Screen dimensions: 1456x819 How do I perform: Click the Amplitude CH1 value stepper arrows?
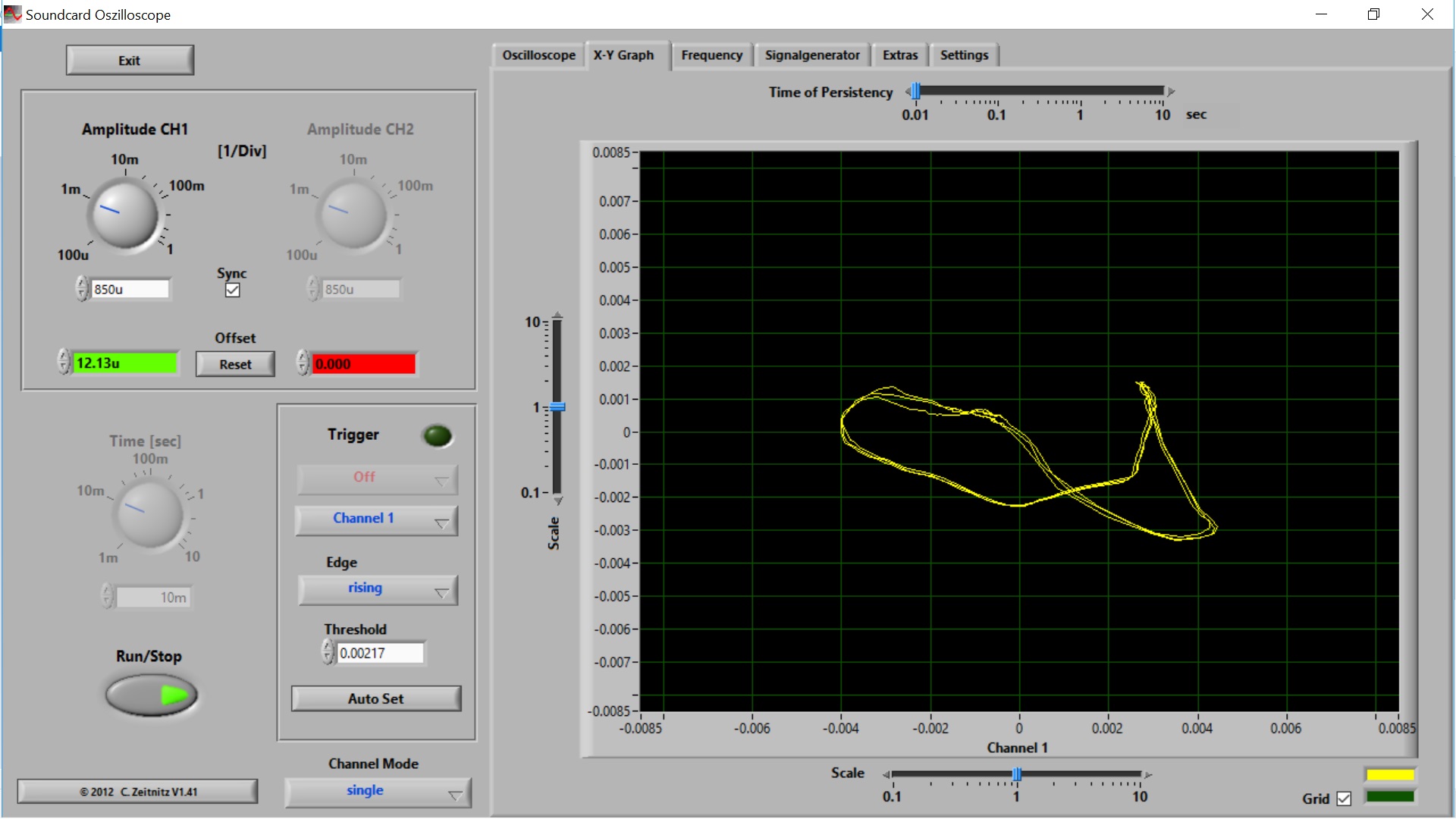[82, 289]
